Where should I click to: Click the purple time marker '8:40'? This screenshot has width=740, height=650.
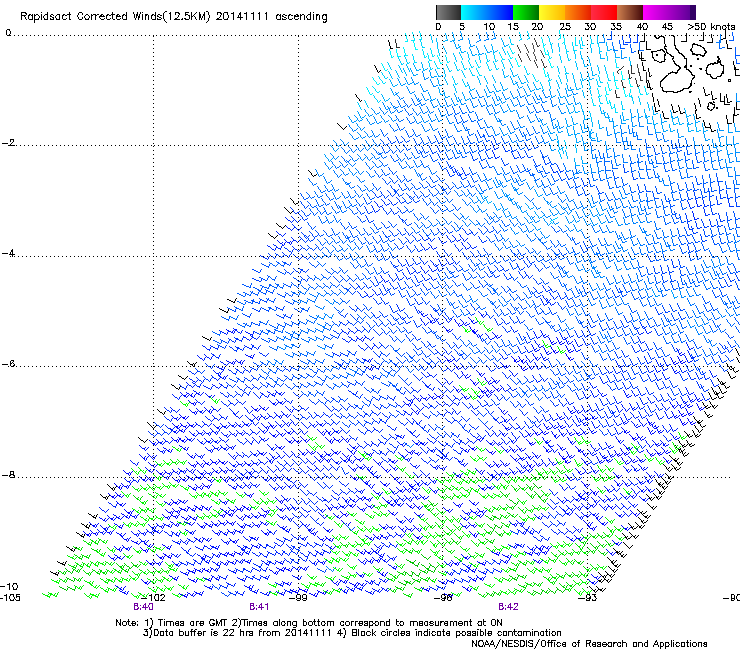pyautogui.click(x=143, y=607)
